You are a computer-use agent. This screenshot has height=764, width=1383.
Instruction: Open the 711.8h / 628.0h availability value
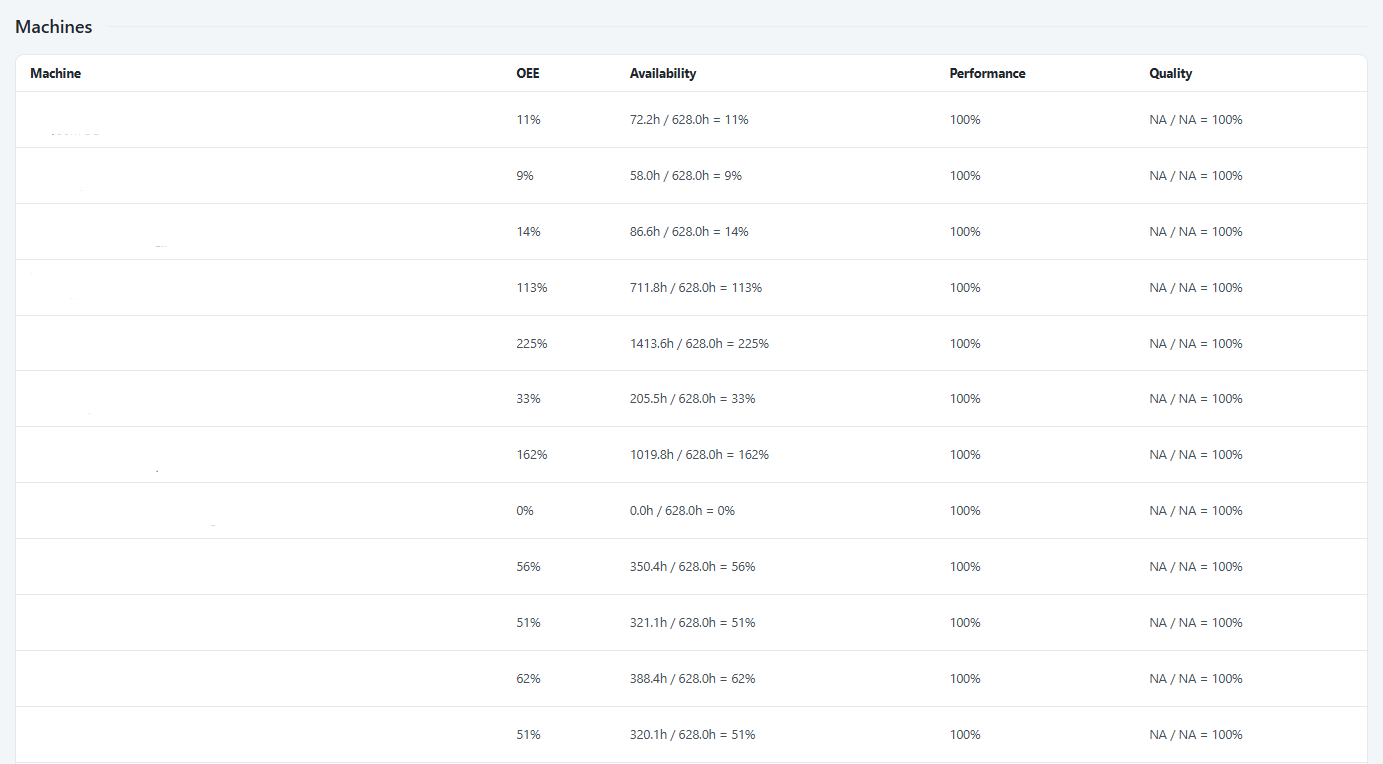coord(696,288)
